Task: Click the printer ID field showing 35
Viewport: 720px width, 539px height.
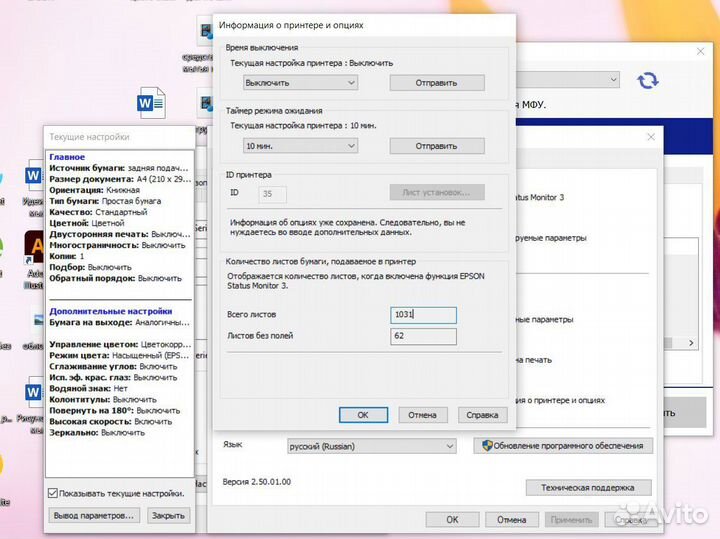Action: point(273,194)
